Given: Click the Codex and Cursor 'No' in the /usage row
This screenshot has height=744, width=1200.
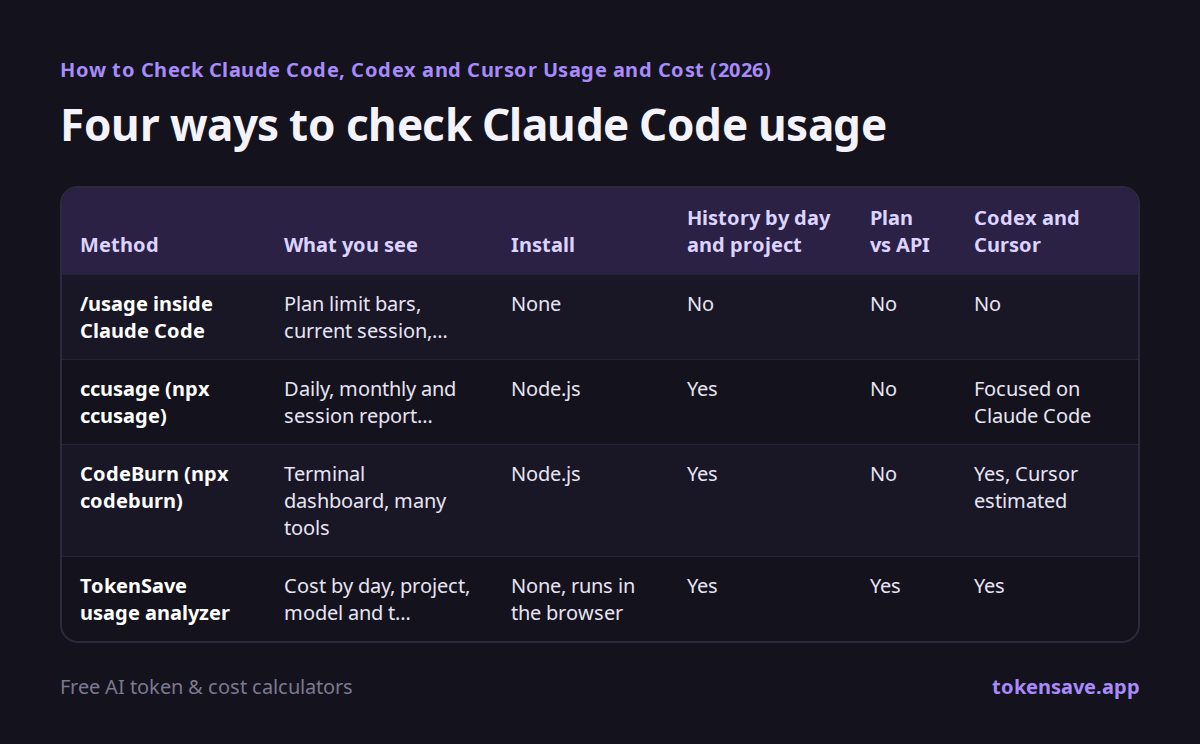Looking at the screenshot, I should click(987, 304).
